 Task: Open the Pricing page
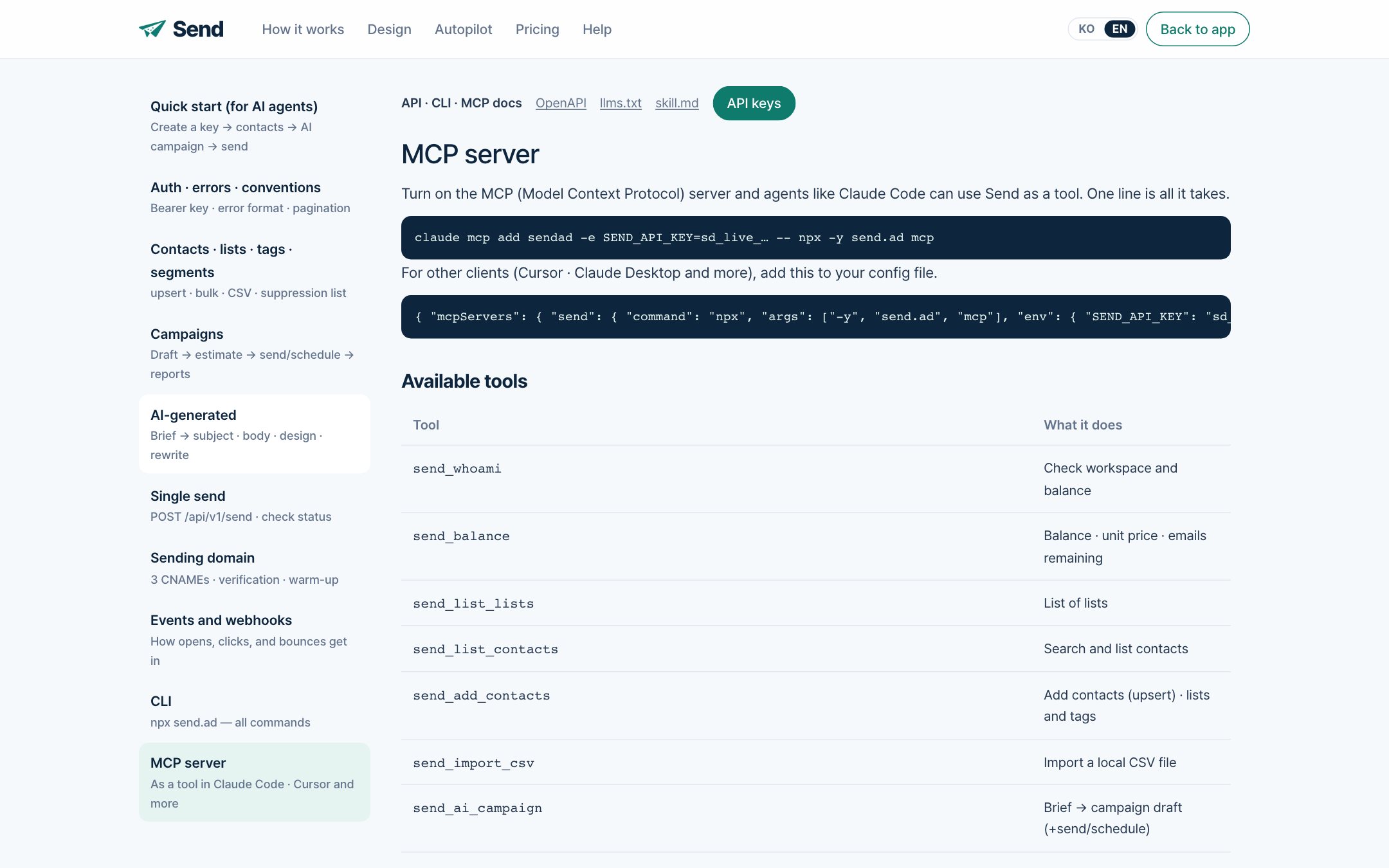(x=537, y=30)
